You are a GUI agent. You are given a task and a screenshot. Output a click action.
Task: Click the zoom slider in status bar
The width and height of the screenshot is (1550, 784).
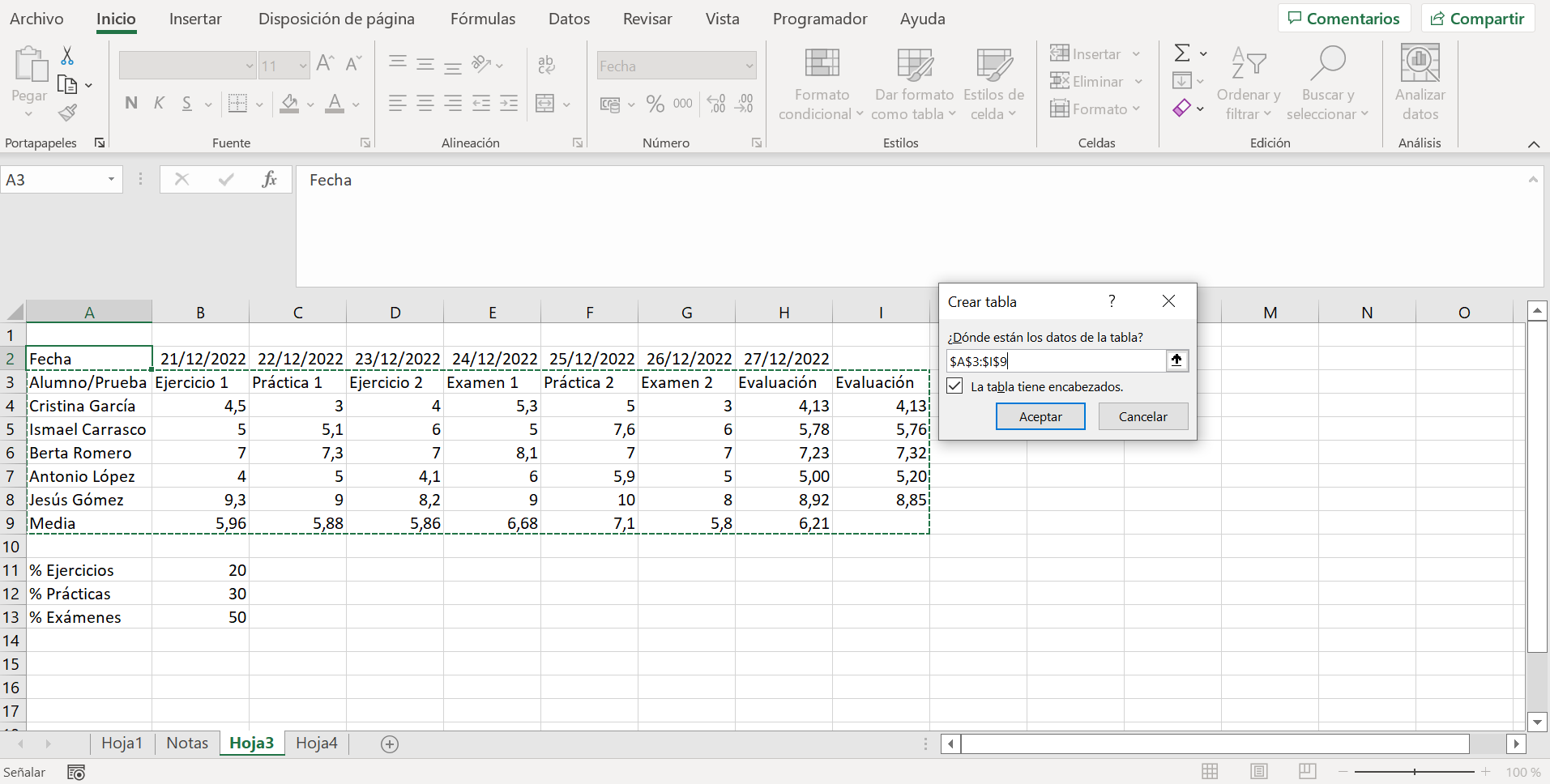pyautogui.click(x=1414, y=772)
